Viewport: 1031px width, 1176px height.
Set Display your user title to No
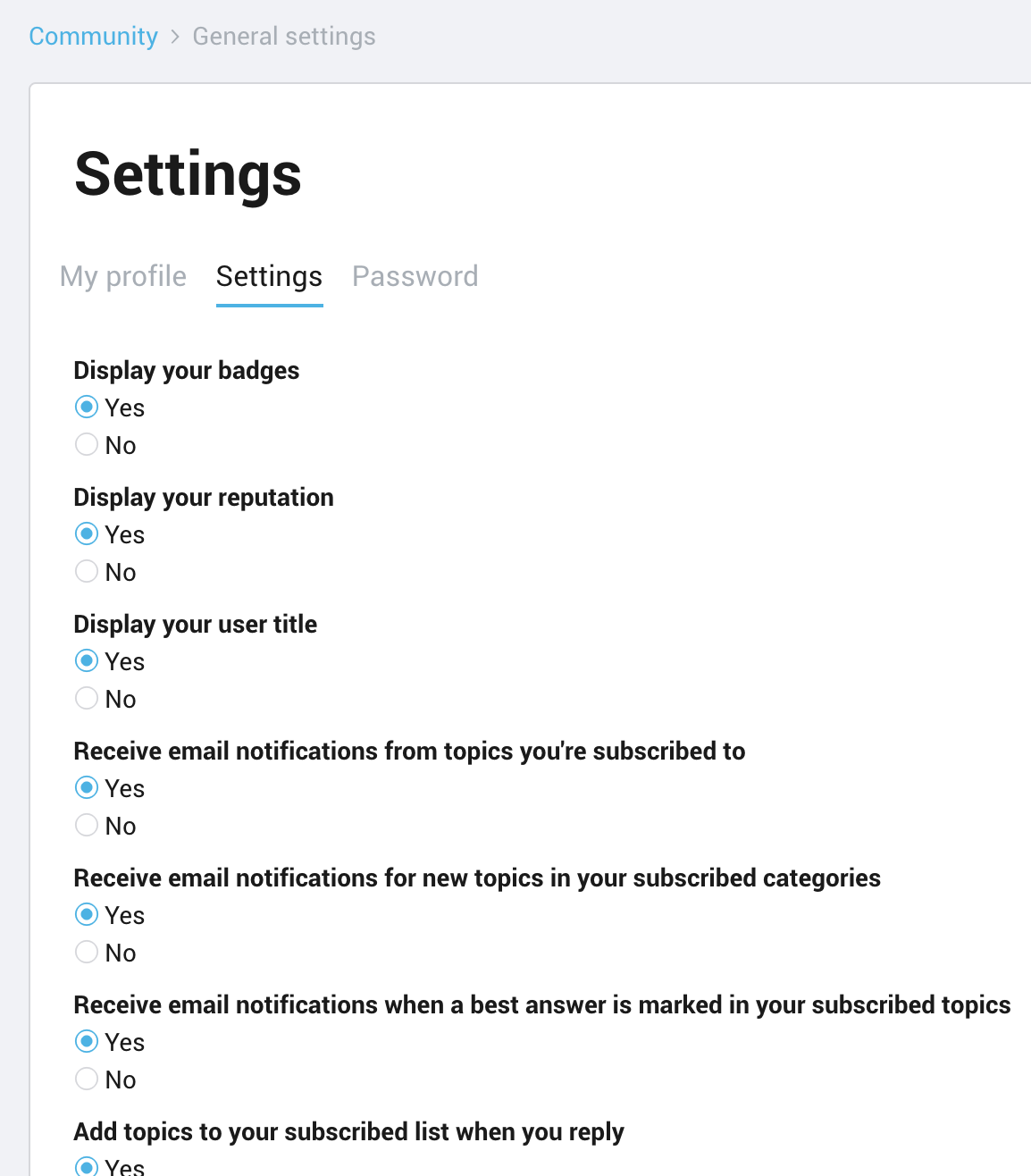87,698
